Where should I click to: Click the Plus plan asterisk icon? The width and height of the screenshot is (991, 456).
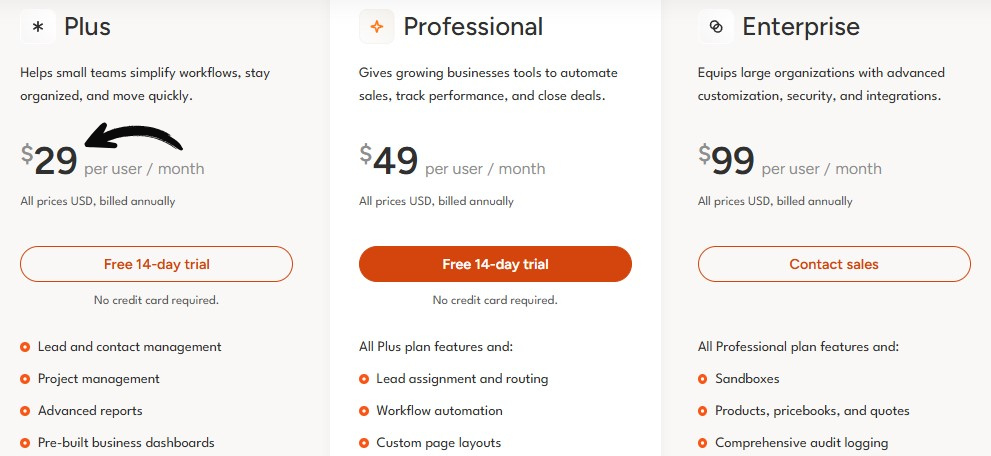(x=38, y=27)
